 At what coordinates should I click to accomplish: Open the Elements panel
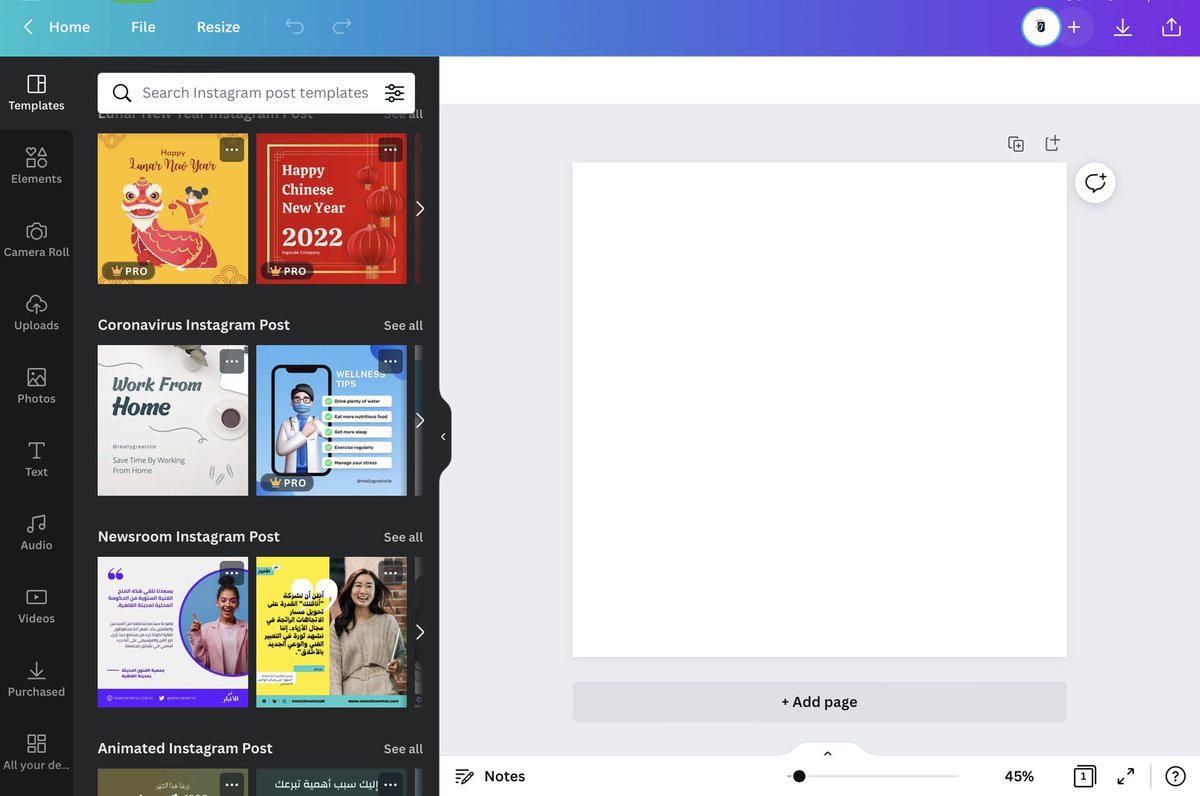(x=36, y=166)
